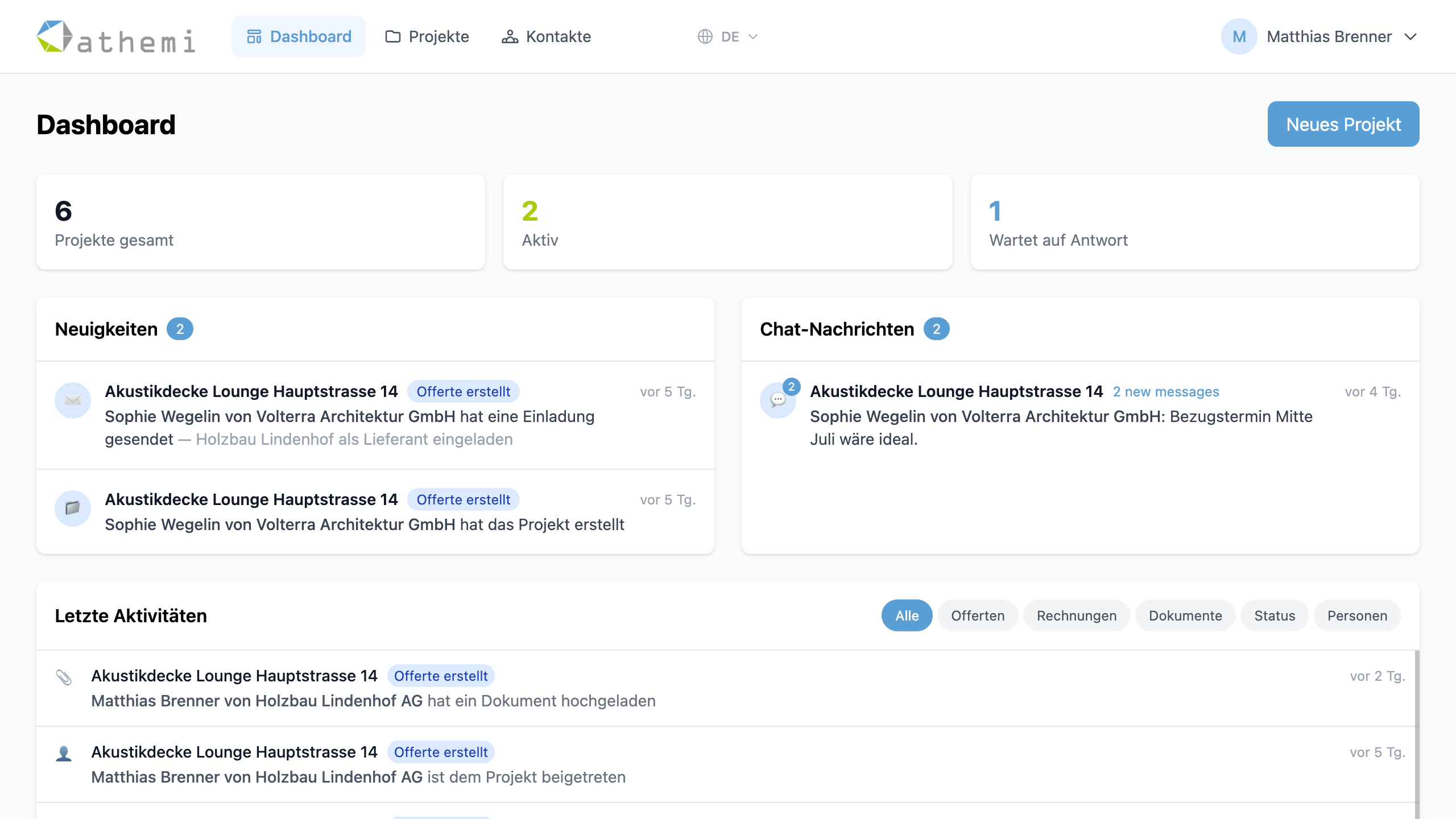Screen dimensions: 1456x819
Task: Click the Chat-Nachrichten count badge
Action: click(936, 329)
